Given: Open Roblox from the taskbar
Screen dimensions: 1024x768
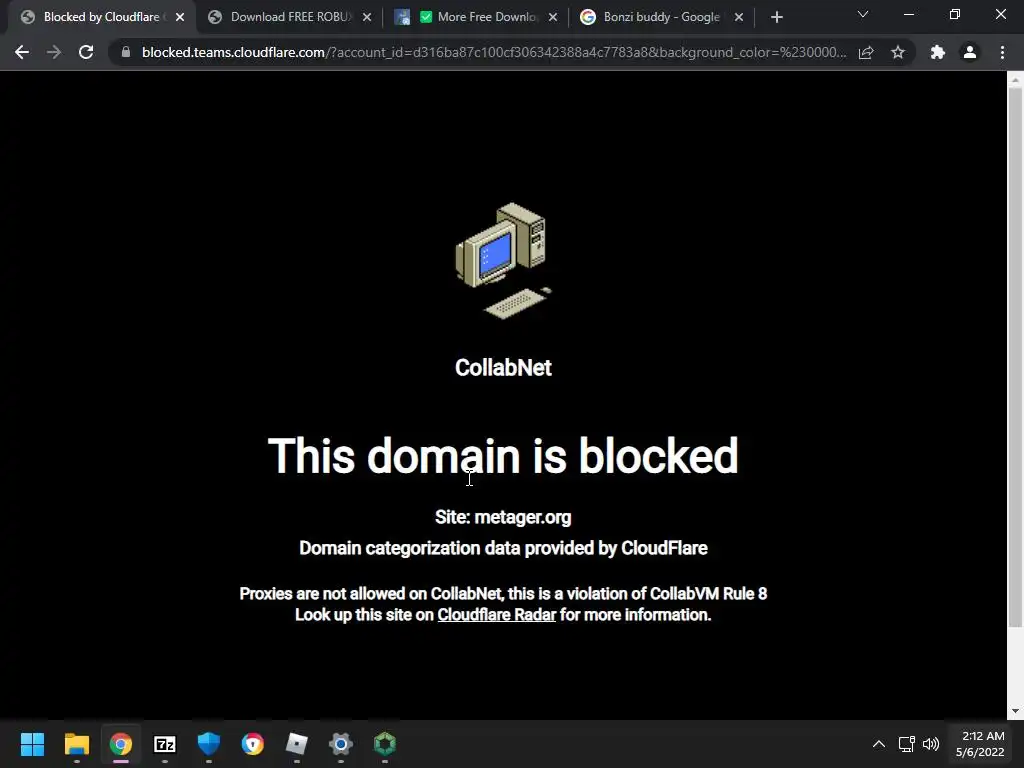Looking at the screenshot, I should (x=296, y=744).
